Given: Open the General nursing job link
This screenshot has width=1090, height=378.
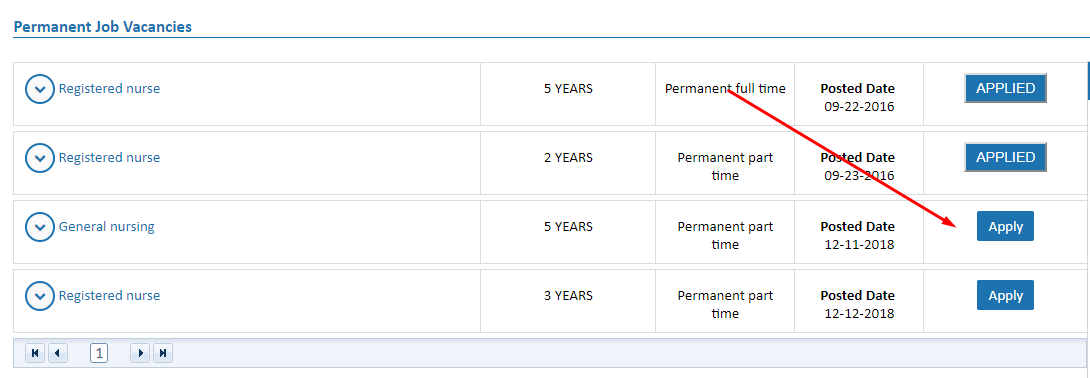Looking at the screenshot, I should pyautogui.click(x=106, y=227).
